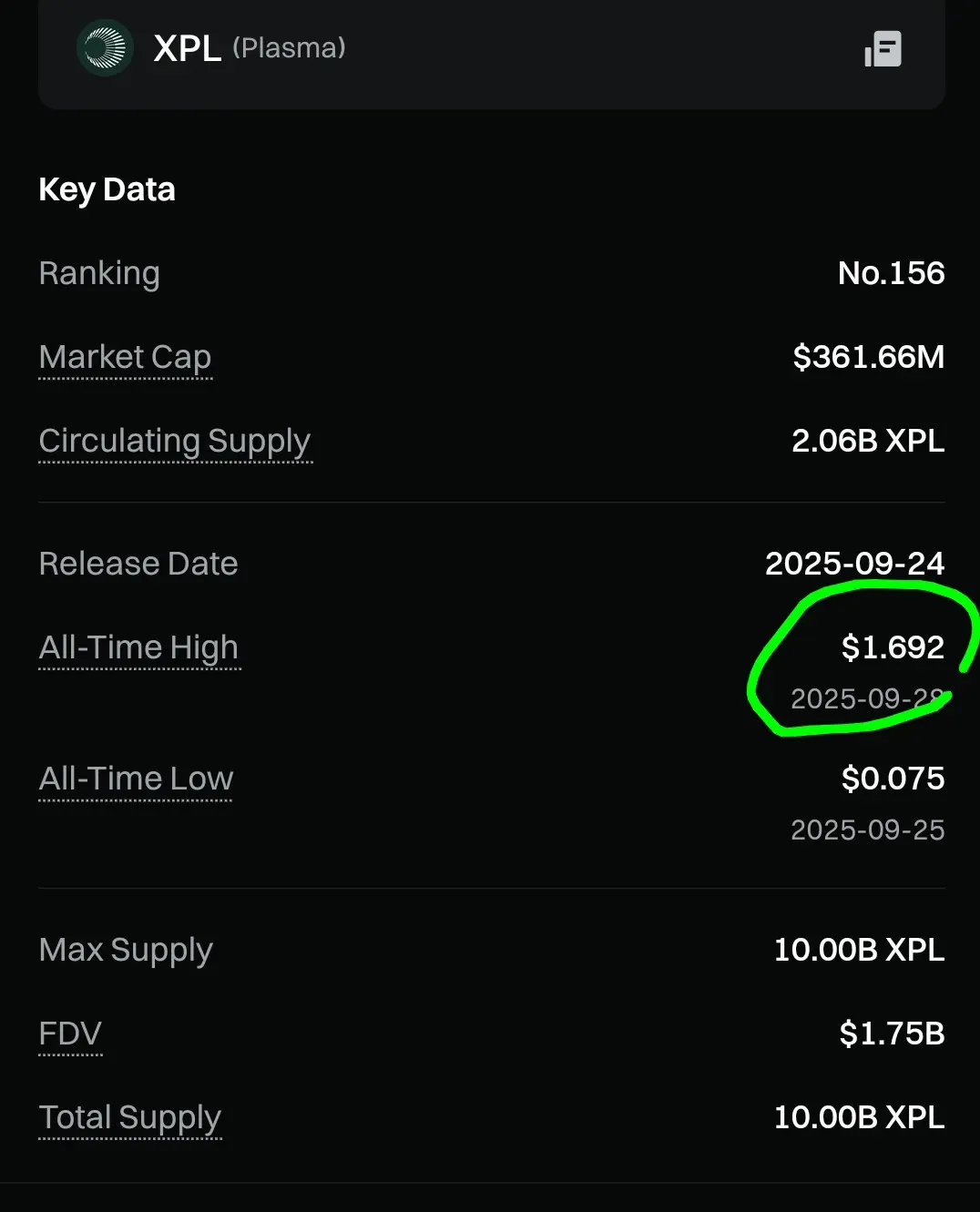This screenshot has height=1212, width=980.
Task: Select the 2025-09-24 release date value
Action: tap(854, 564)
